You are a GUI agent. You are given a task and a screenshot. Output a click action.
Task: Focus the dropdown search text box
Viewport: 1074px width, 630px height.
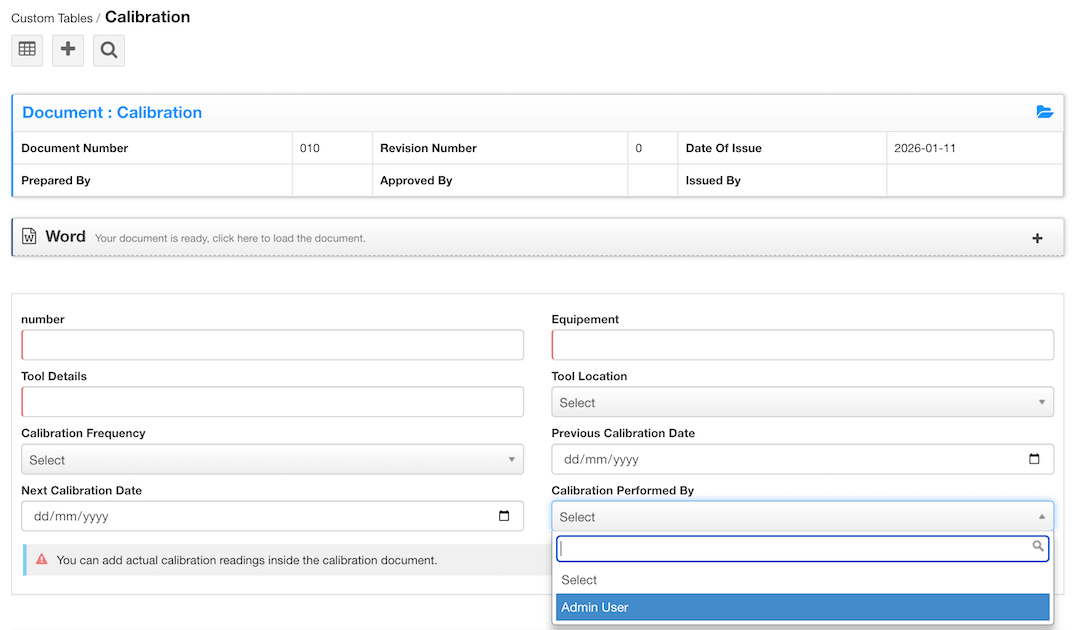(x=802, y=549)
